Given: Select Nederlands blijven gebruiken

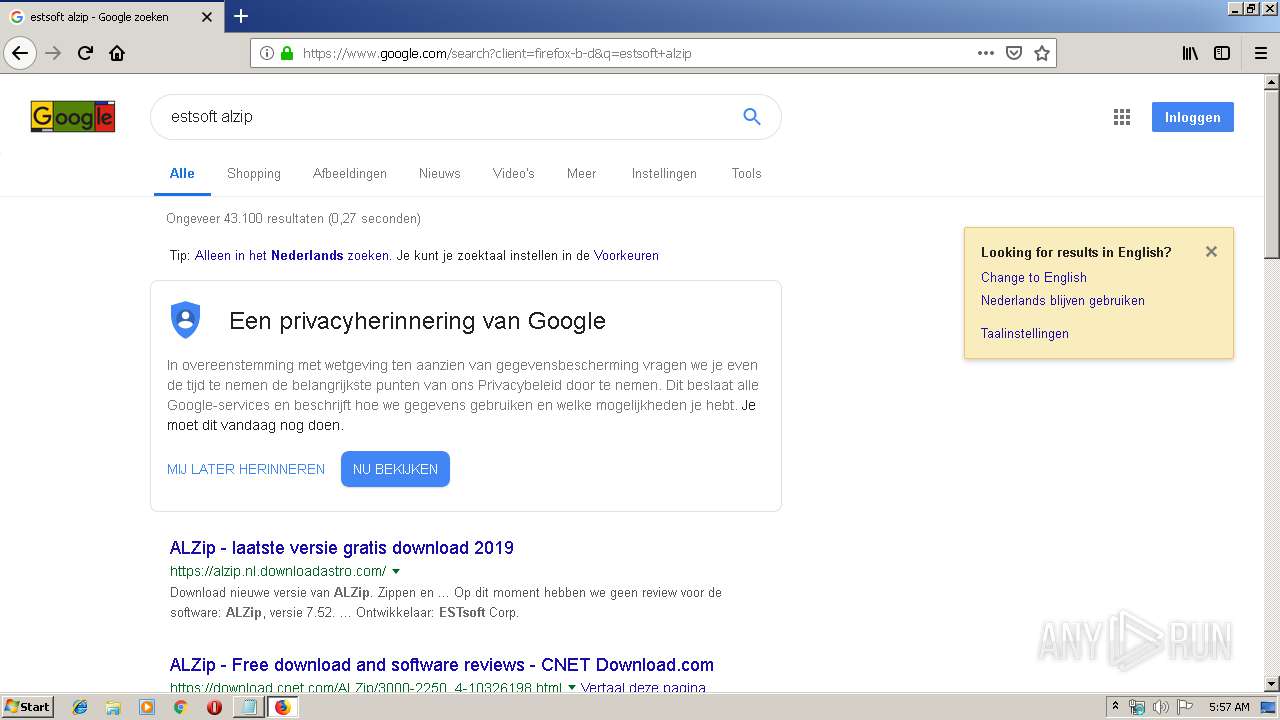Looking at the screenshot, I should (x=1063, y=300).
